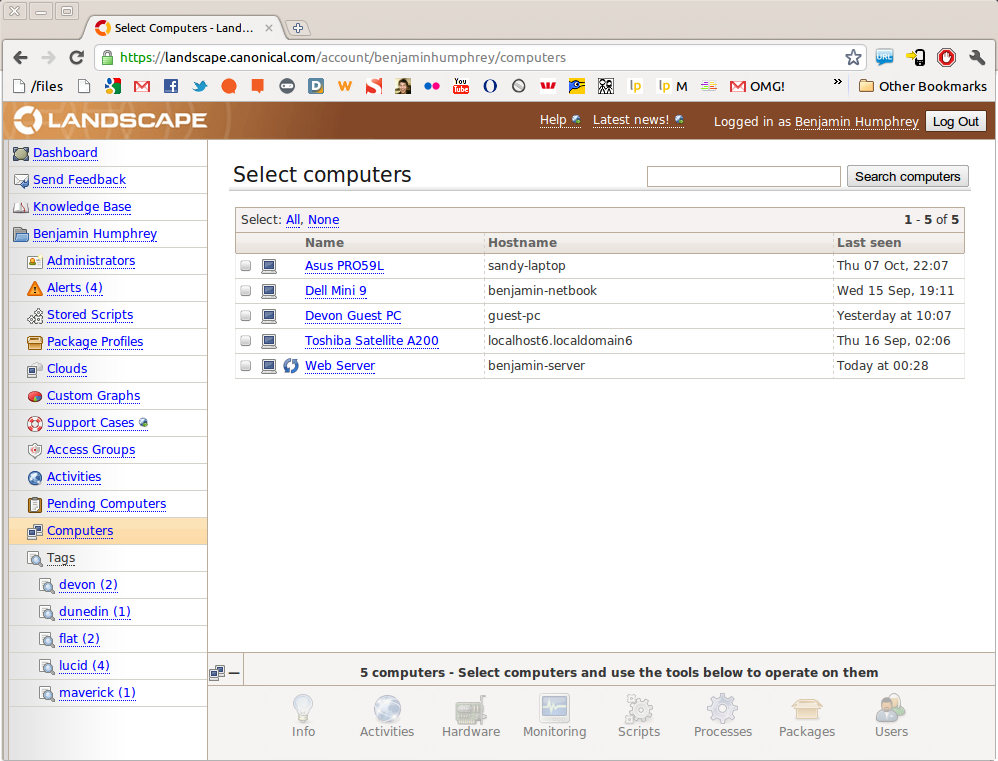This screenshot has width=998, height=761.
Task: Open Stored Scripts in sidebar
Action: [x=90, y=315]
